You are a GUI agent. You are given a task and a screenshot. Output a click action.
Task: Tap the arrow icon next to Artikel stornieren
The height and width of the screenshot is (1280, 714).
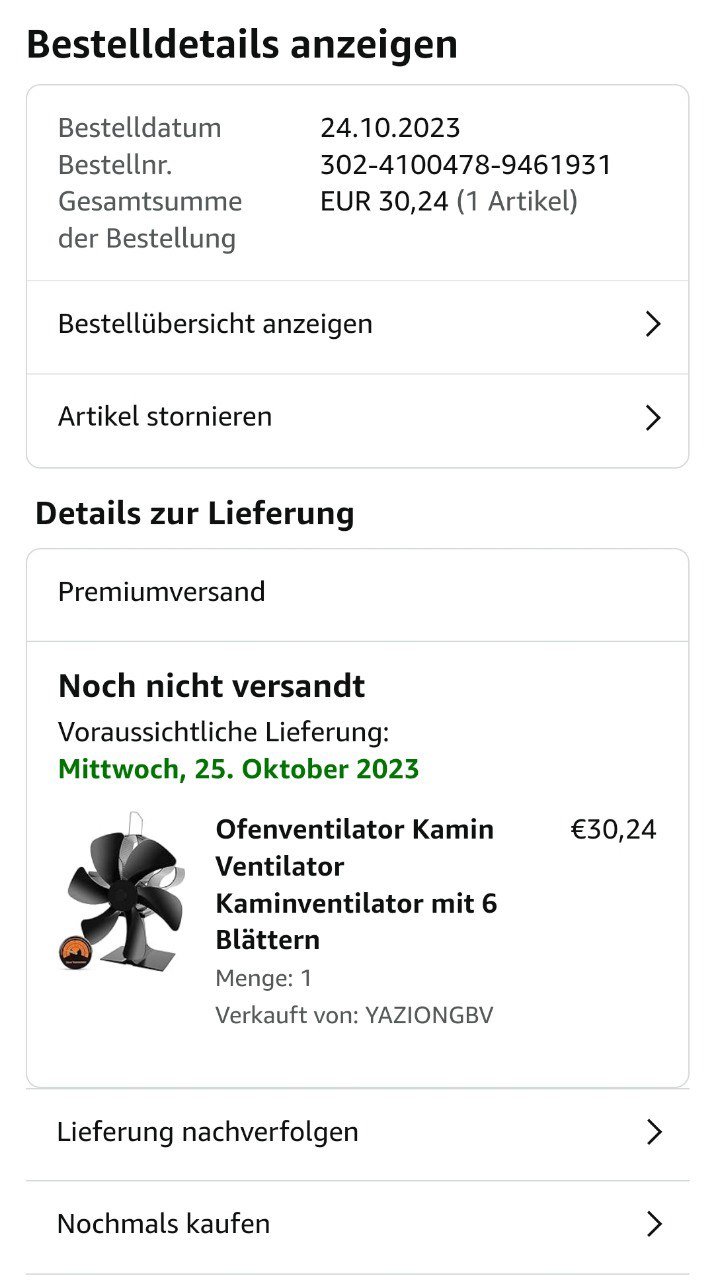pyautogui.click(x=653, y=417)
